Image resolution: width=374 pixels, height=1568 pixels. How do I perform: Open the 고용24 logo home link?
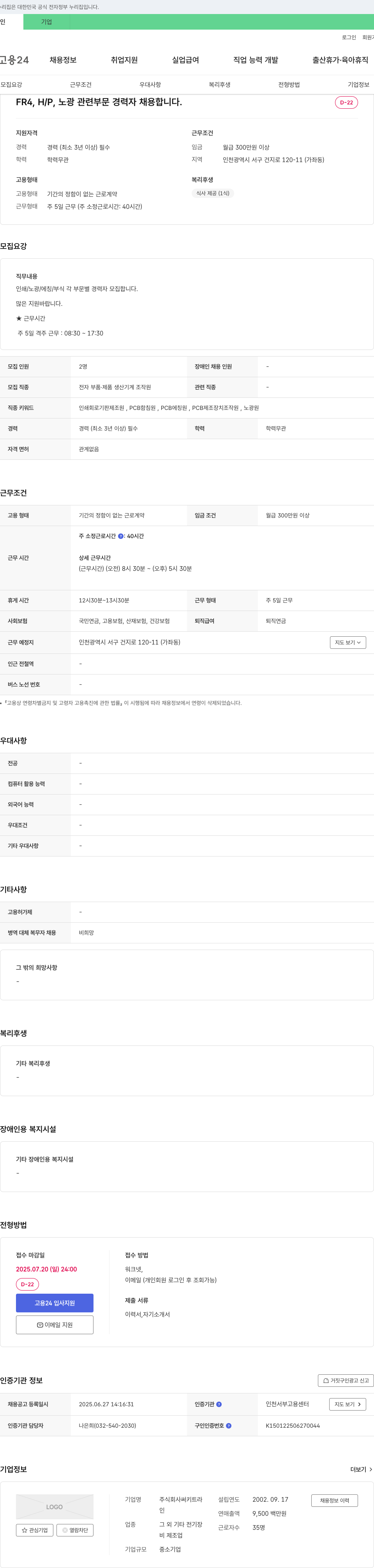coord(14,60)
